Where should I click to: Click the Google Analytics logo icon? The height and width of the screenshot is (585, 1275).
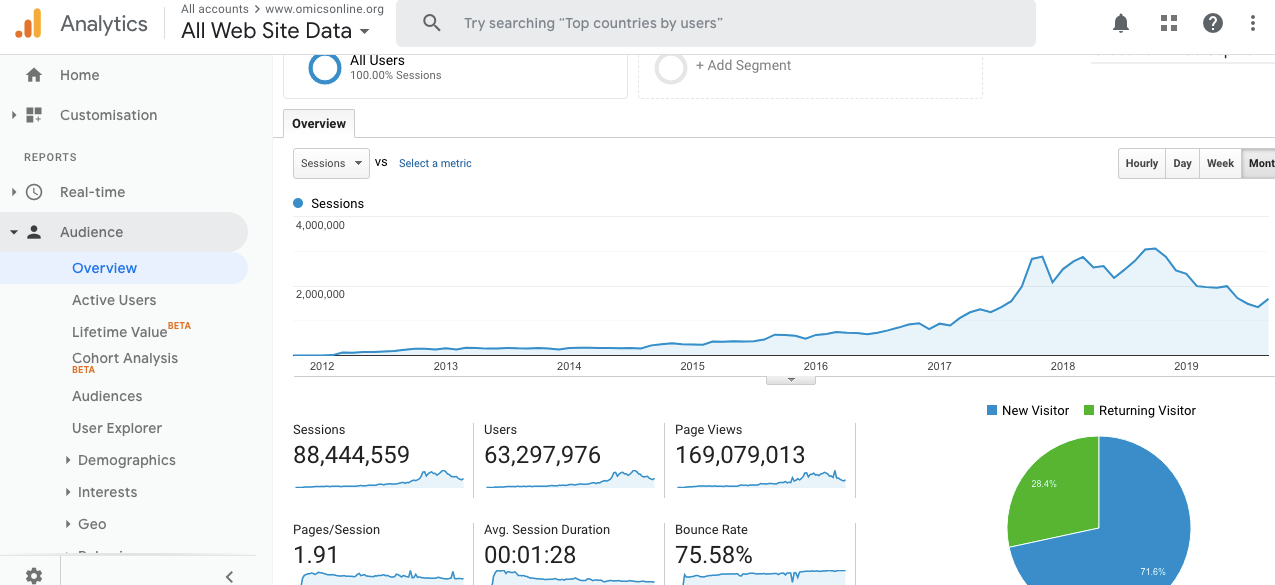point(28,23)
